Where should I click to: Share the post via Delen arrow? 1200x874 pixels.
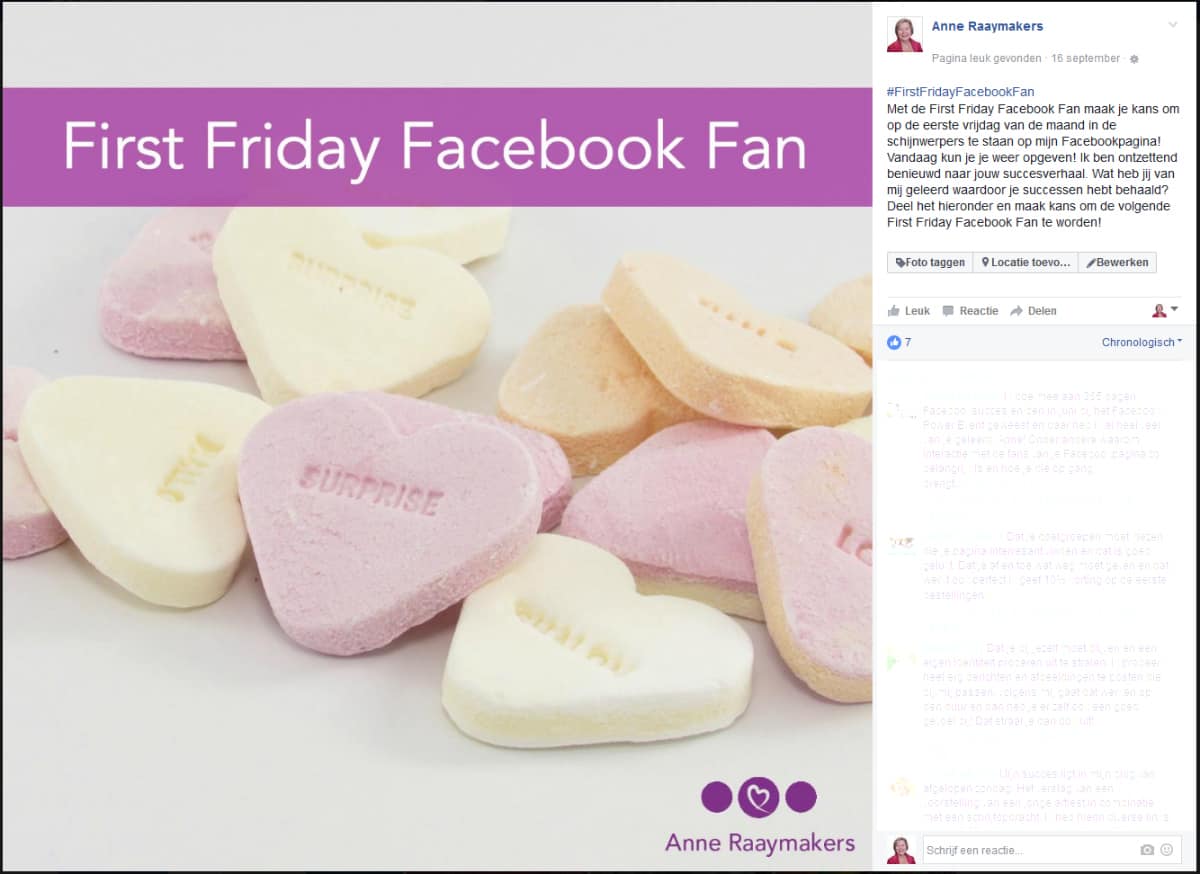coord(1033,311)
